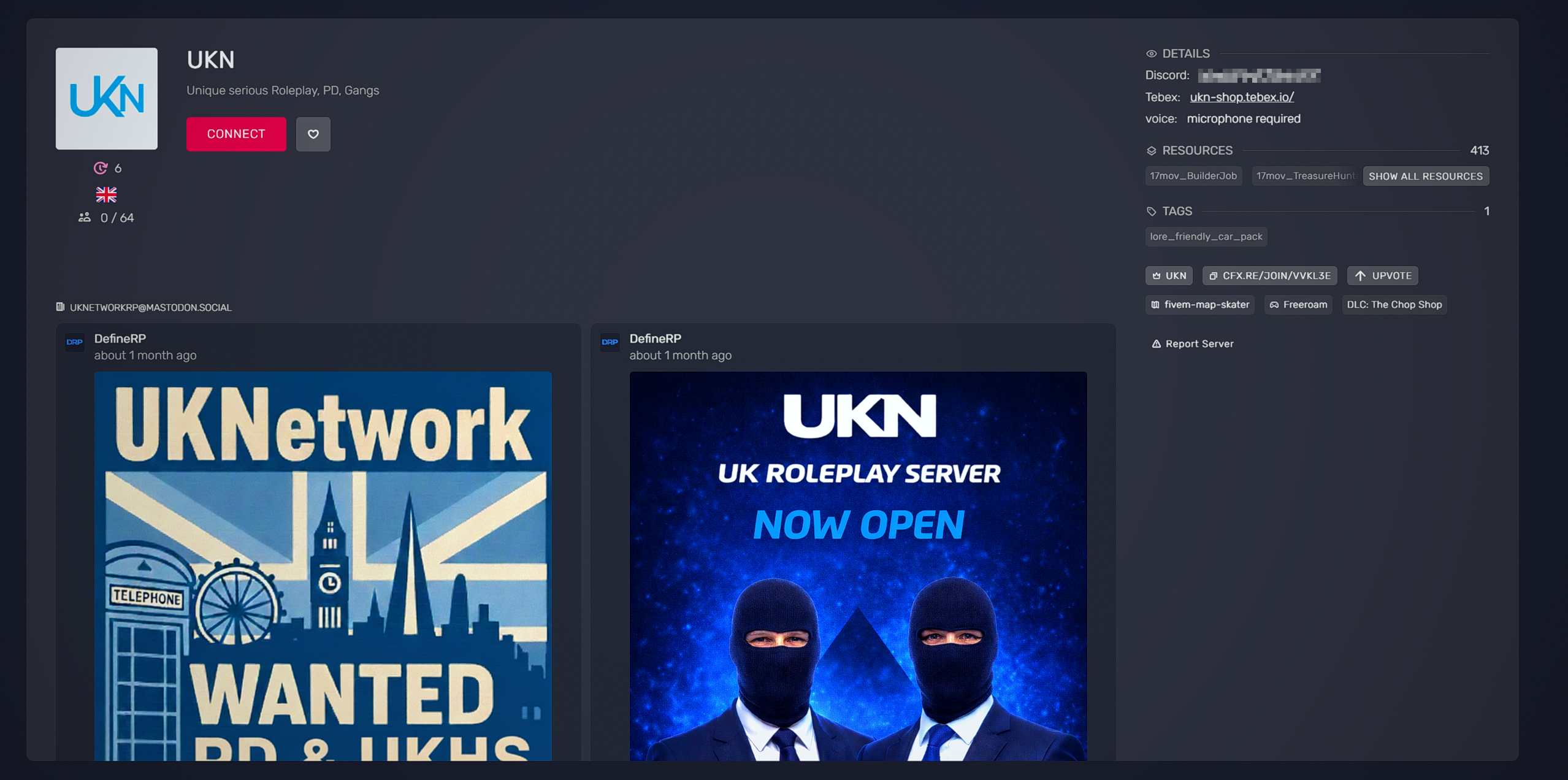Click the lore_friendly_car_pack tag
Image resolution: width=1568 pixels, height=780 pixels.
[1206, 237]
